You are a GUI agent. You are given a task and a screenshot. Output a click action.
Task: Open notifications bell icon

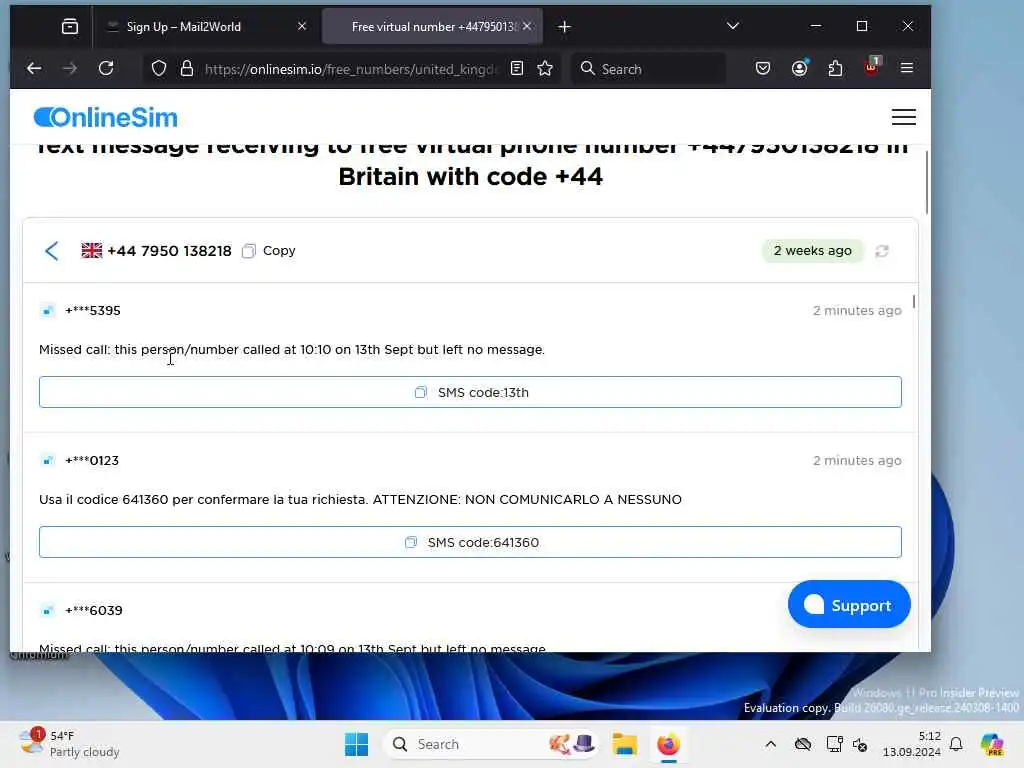point(956,744)
